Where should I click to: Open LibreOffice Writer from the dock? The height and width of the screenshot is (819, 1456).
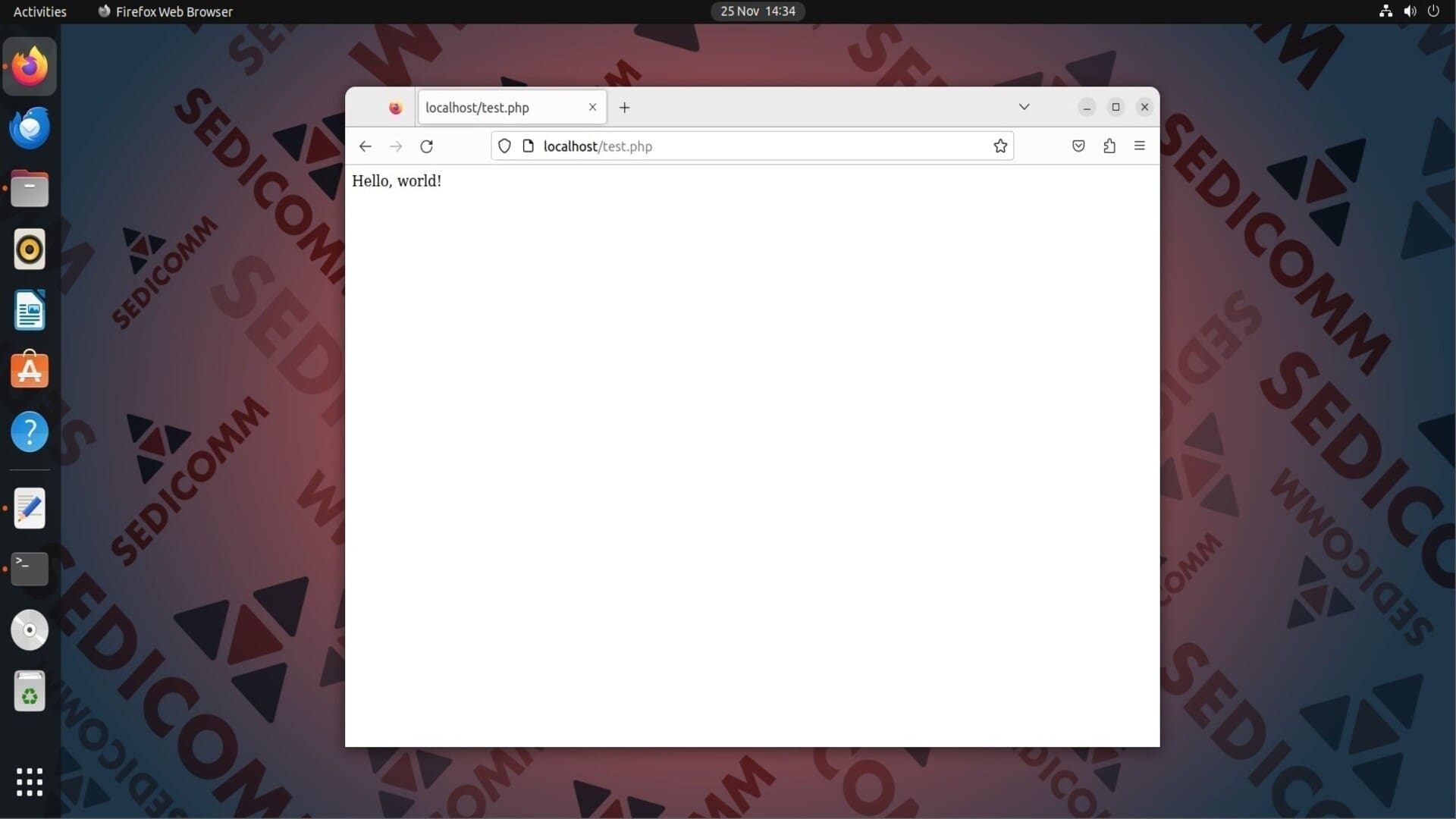(x=30, y=310)
